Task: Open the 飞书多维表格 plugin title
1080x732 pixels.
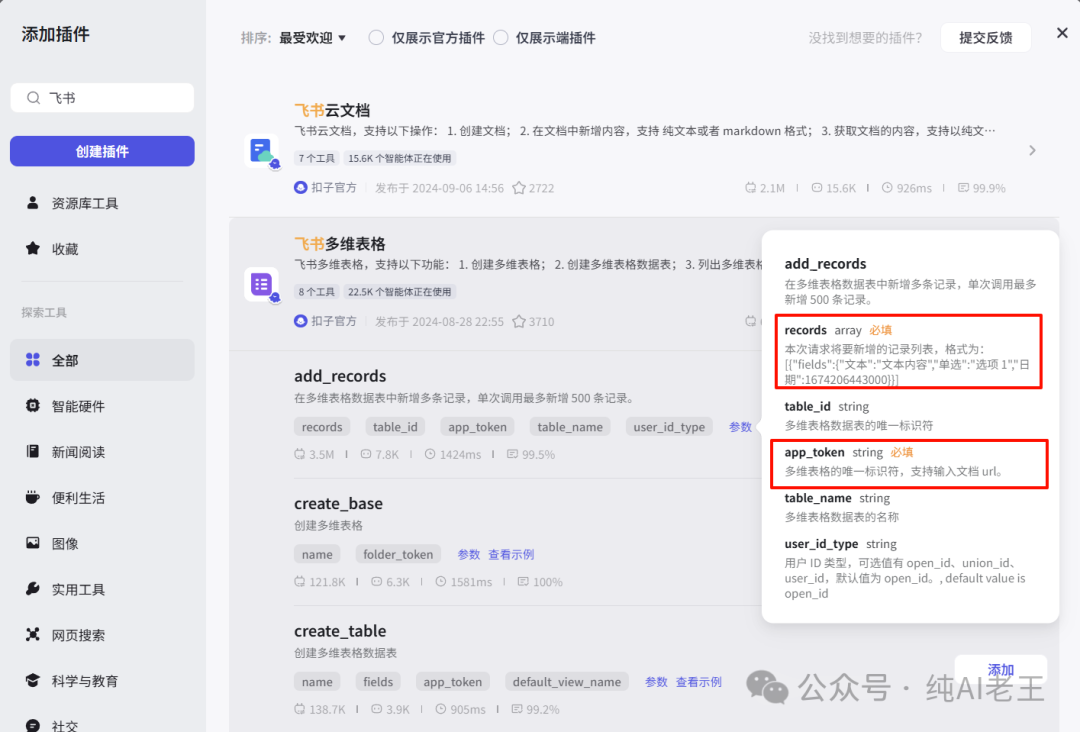Action: (340, 244)
